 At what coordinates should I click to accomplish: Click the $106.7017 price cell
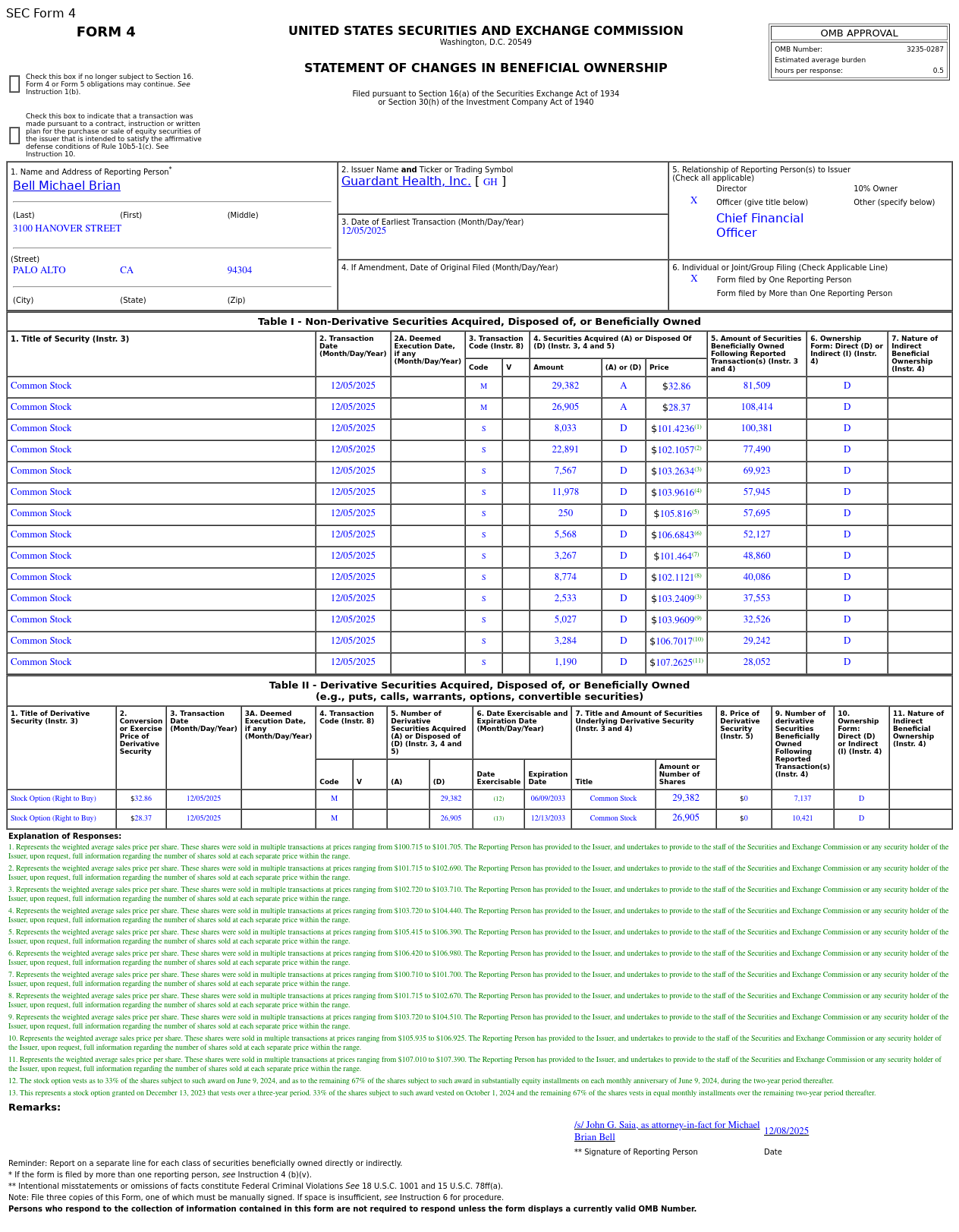[x=676, y=641]
